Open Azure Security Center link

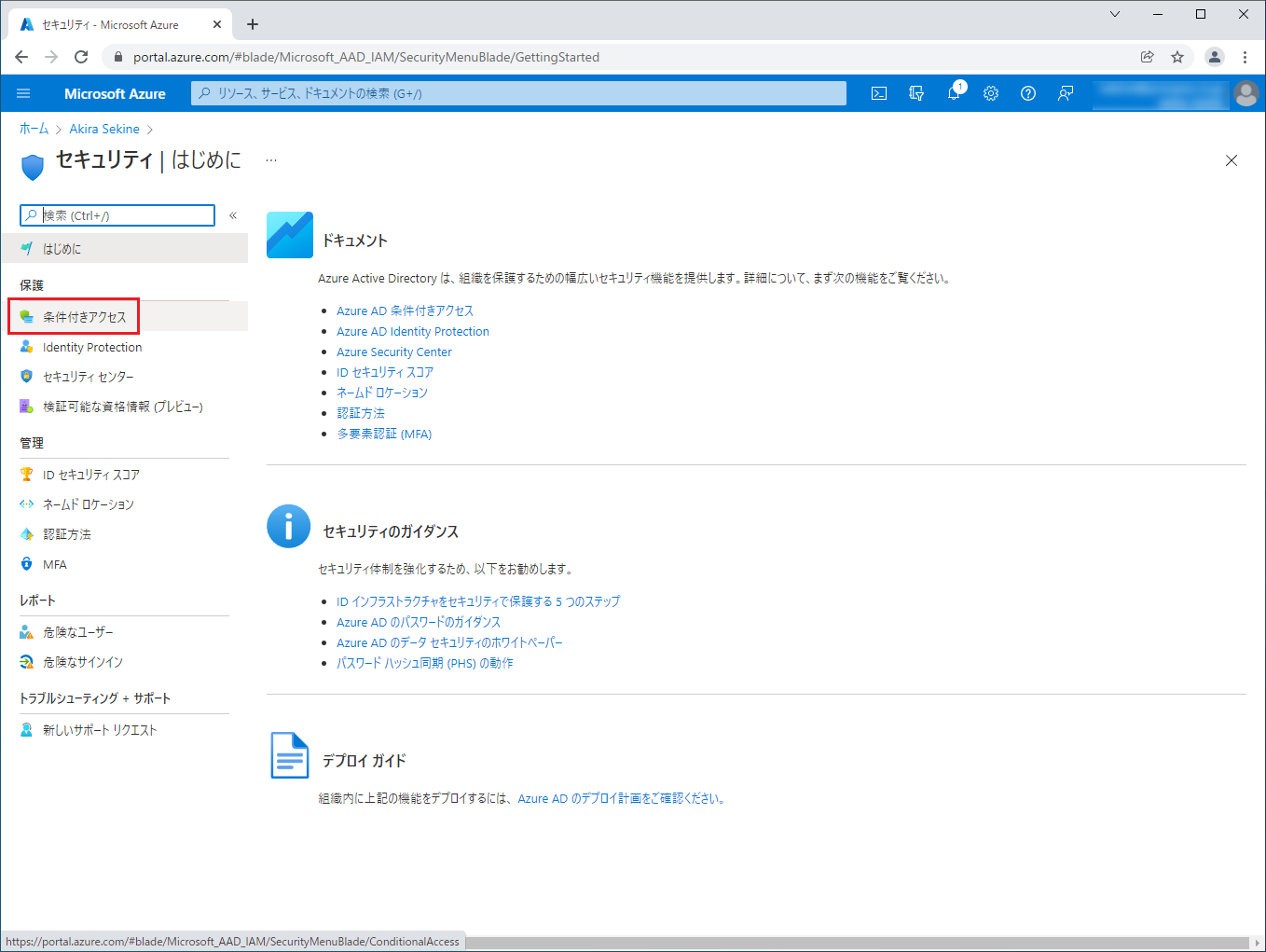[x=394, y=352]
